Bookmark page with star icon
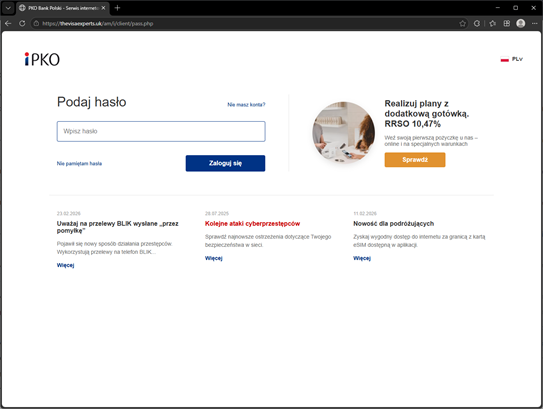543x409 pixels. (x=462, y=24)
